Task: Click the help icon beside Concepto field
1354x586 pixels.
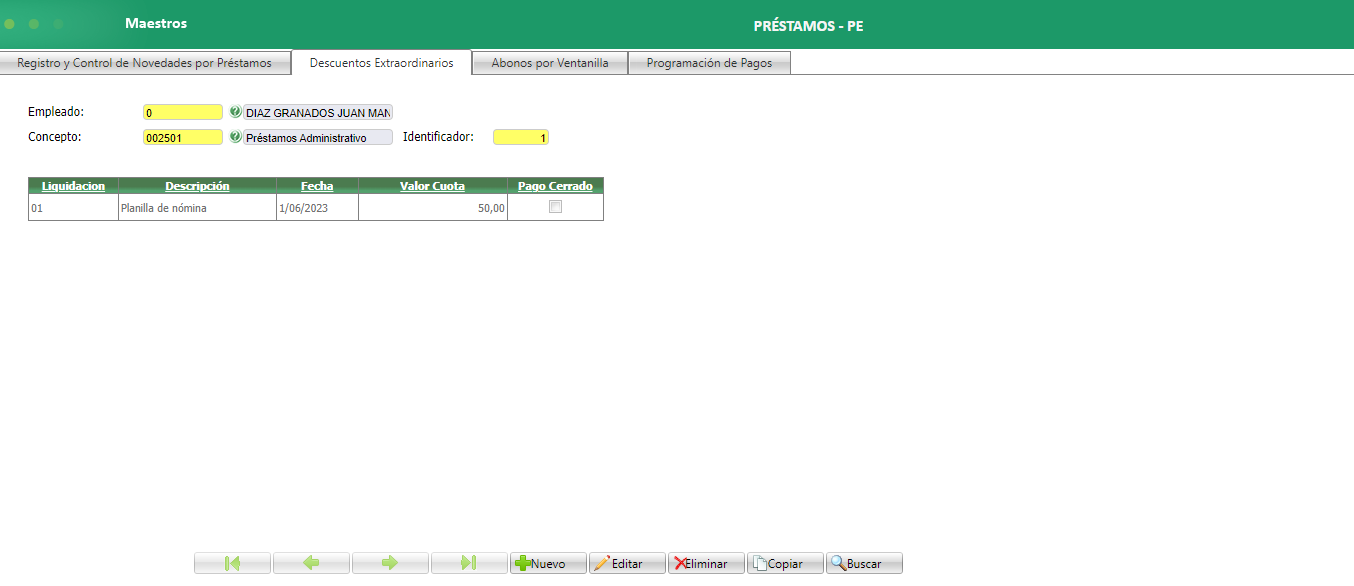Action: tap(235, 137)
